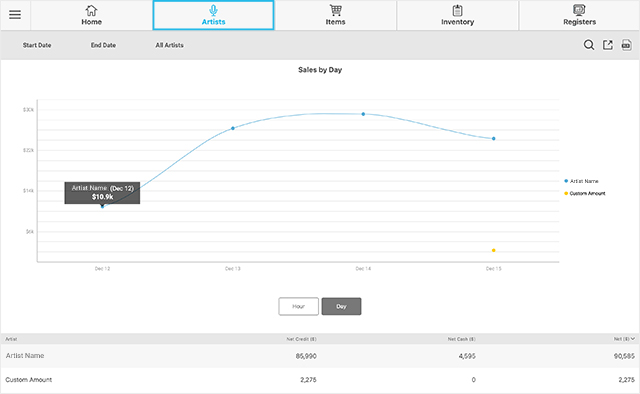The width and height of the screenshot is (640, 394).
Task: Open the hamburger menu
Action: [15, 15]
